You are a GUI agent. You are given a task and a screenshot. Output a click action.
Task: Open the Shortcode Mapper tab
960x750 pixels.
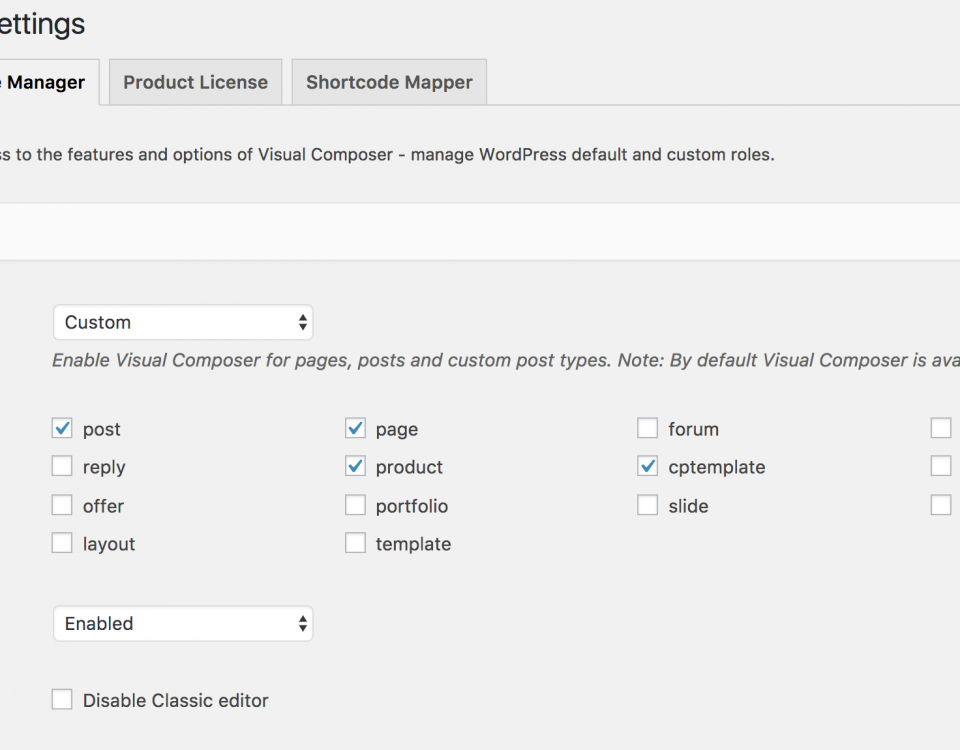pyautogui.click(x=389, y=82)
